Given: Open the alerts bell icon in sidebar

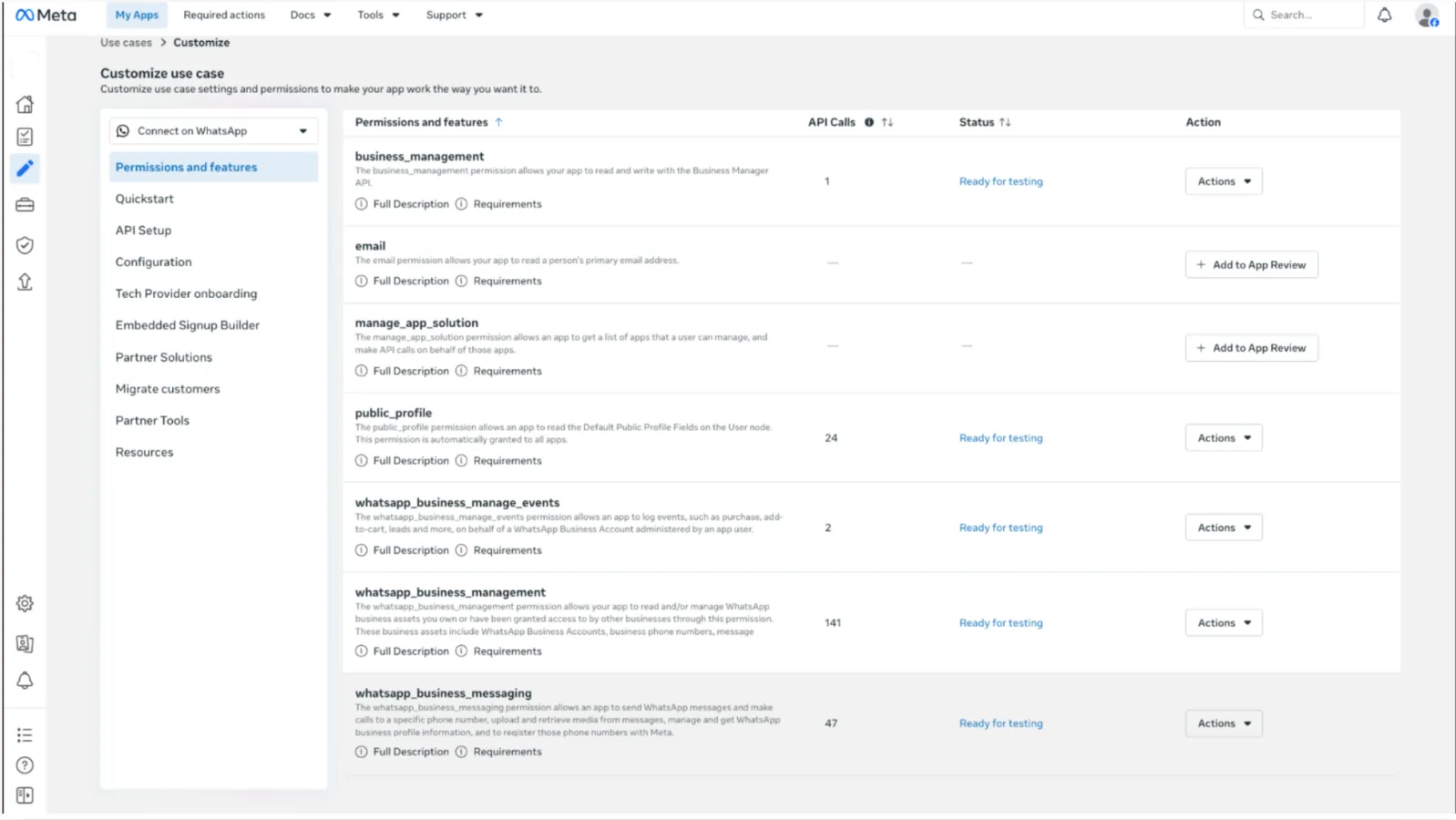Looking at the screenshot, I should (x=25, y=681).
